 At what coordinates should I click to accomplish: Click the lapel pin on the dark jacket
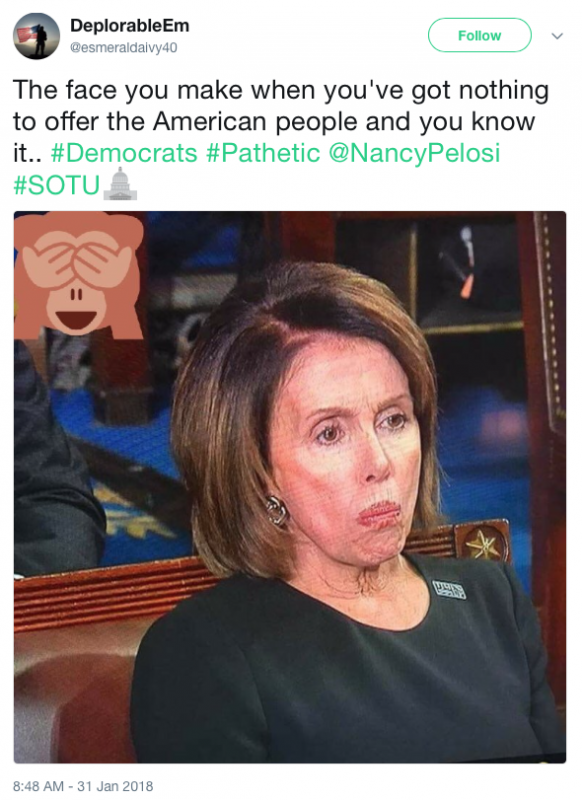449,589
